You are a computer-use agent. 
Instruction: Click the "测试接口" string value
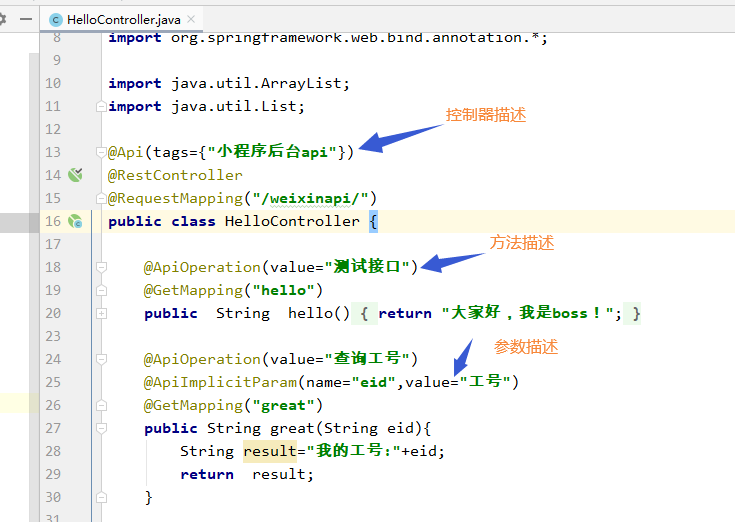pyautogui.click(x=367, y=267)
